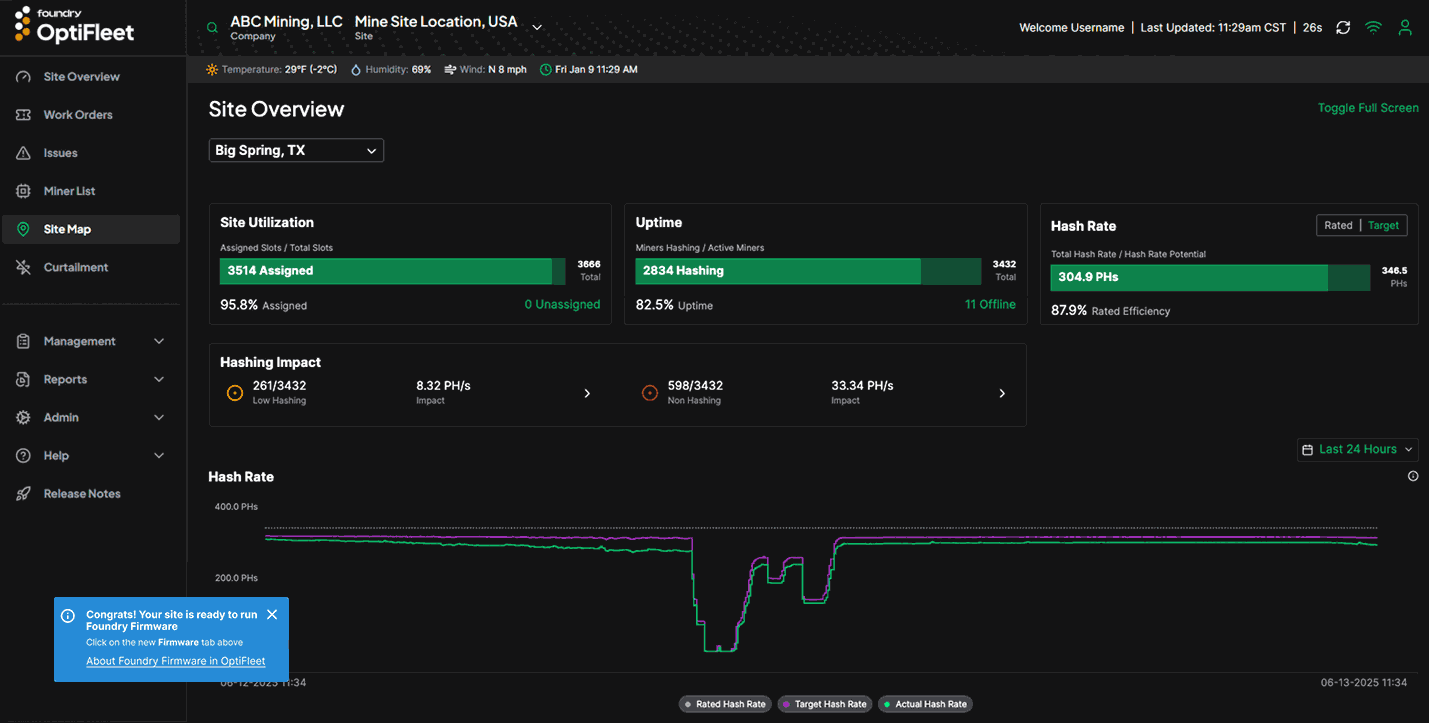Check the network connection wifi icon
Screen dimensions: 1429x723
pos(1373,27)
